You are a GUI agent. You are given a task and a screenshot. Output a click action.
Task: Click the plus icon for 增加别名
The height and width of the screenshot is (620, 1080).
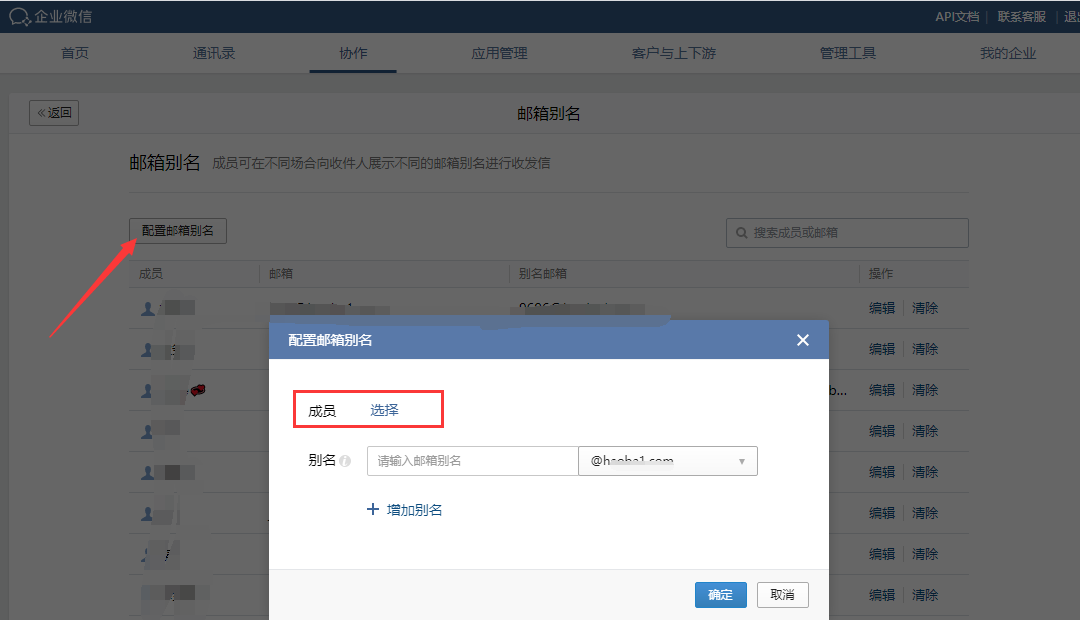pos(373,510)
